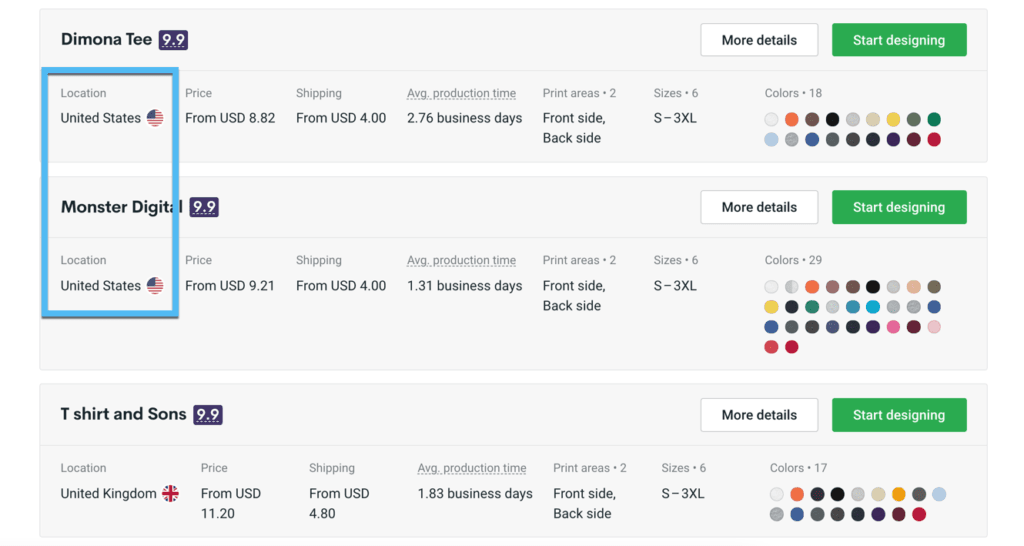The image size is (1024, 546).
Task: Click the T shirt and Sons 9.9 badge
Action: point(208,415)
